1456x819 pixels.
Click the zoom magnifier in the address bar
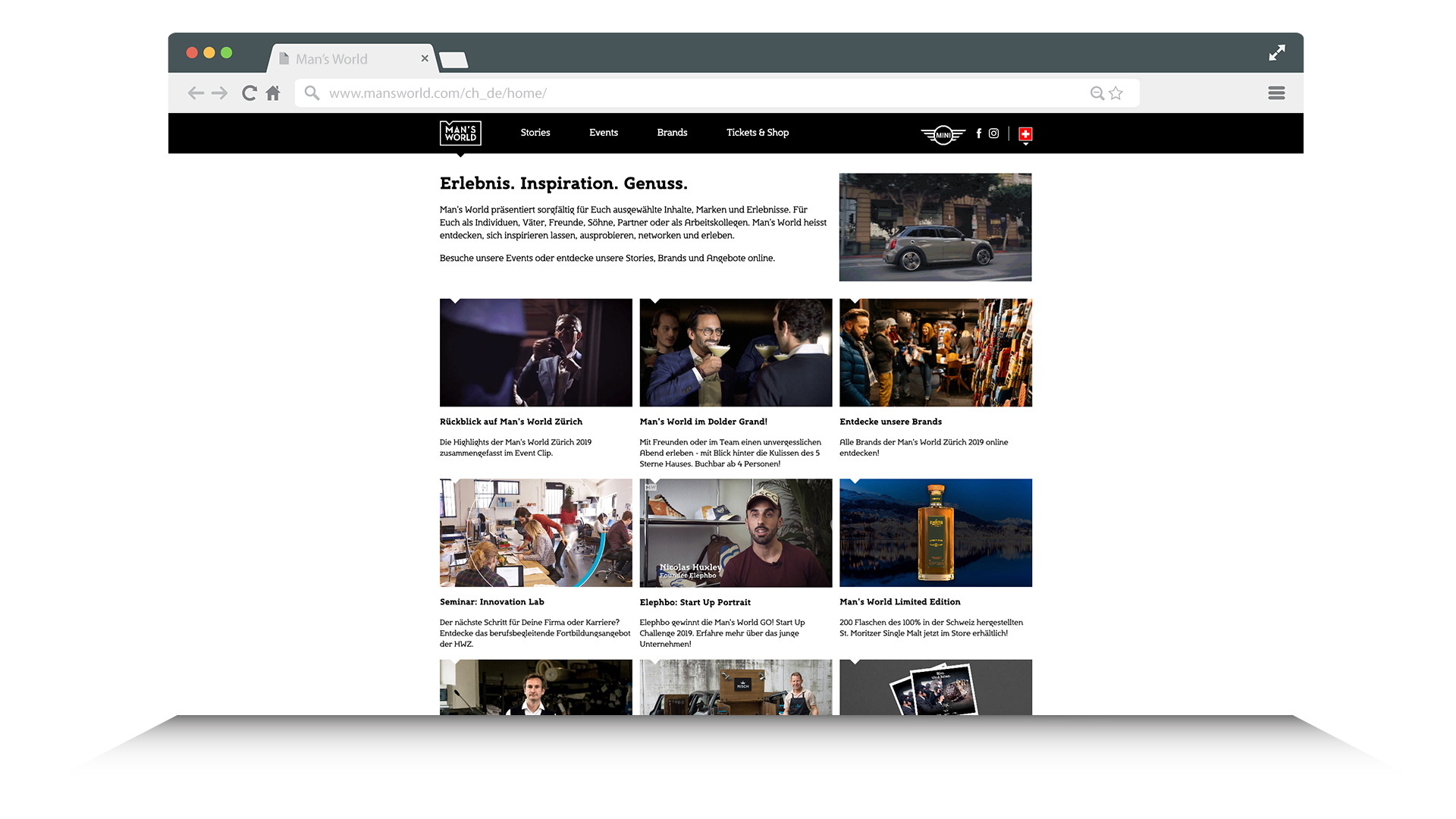pyautogui.click(x=1097, y=93)
